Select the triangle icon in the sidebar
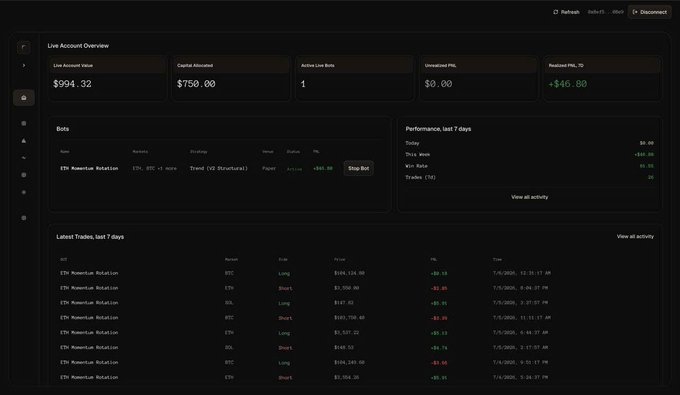This screenshot has height=395, width=680. (x=24, y=140)
